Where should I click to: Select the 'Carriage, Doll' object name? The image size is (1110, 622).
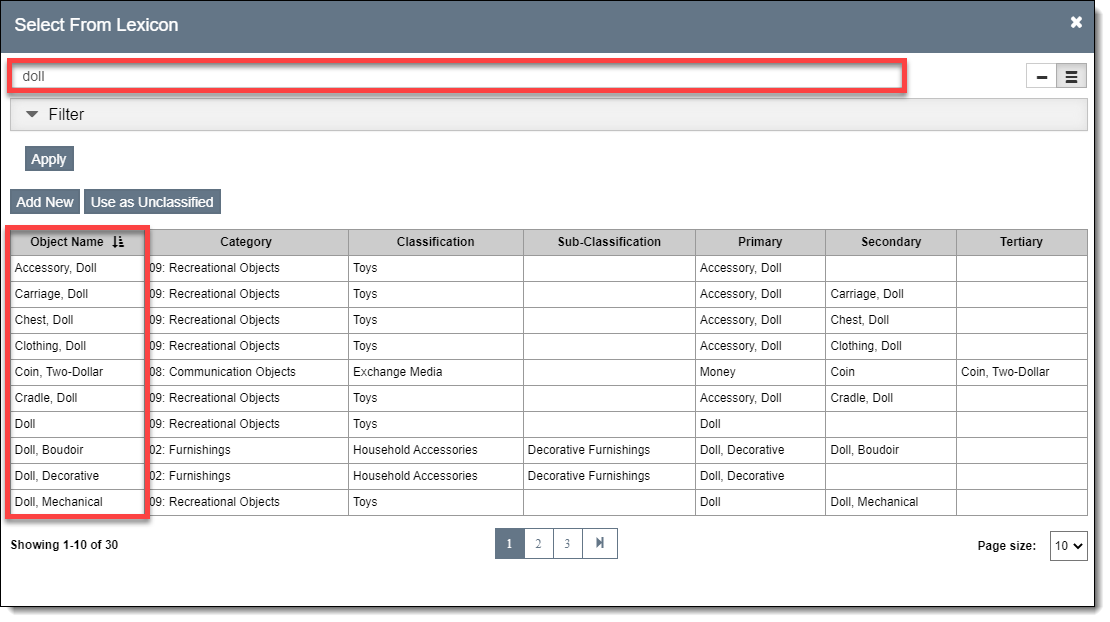click(51, 294)
